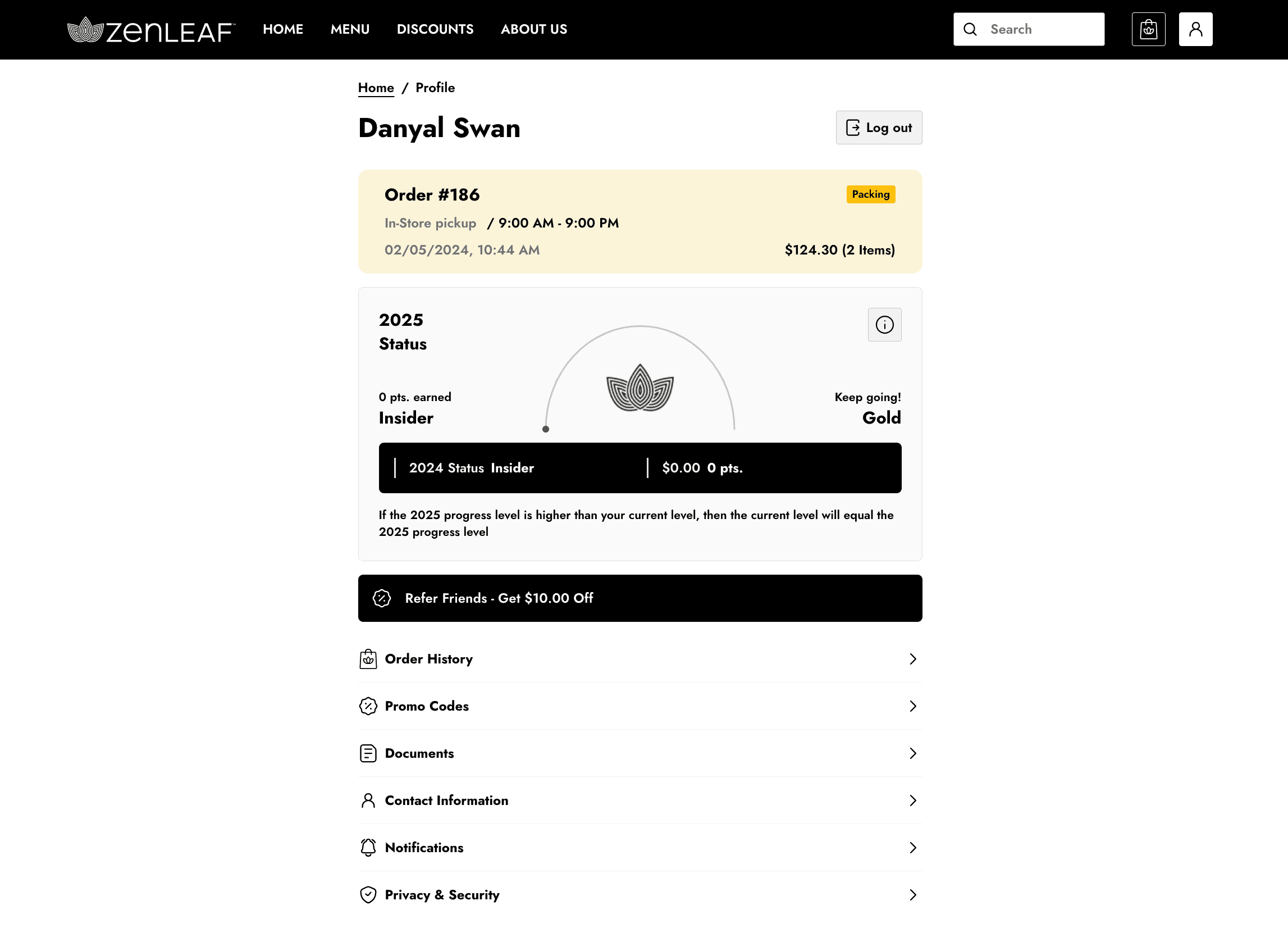Screen dimensions: 1288x928
Task: Click the Documents page icon
Action: click(368, 753)
